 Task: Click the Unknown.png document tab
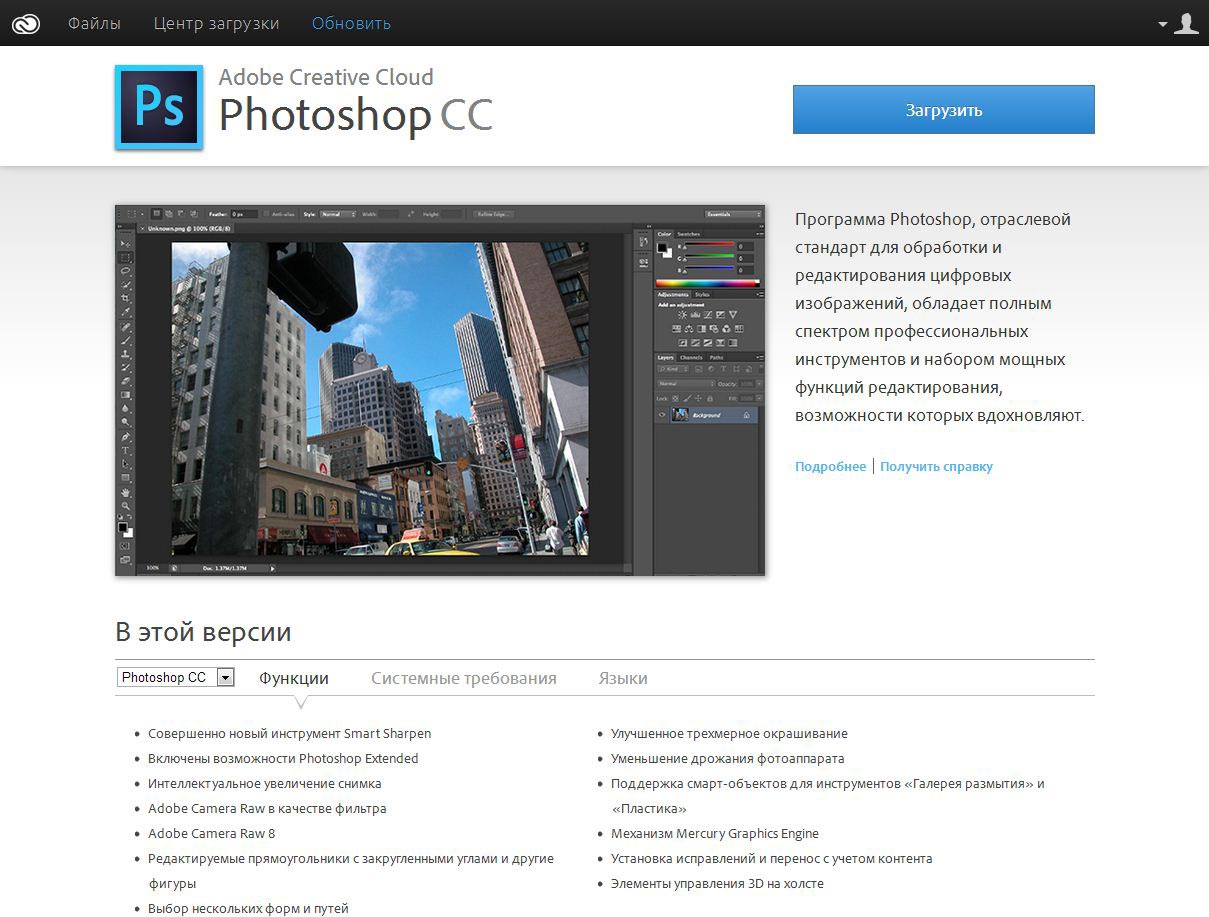[186, 229]
